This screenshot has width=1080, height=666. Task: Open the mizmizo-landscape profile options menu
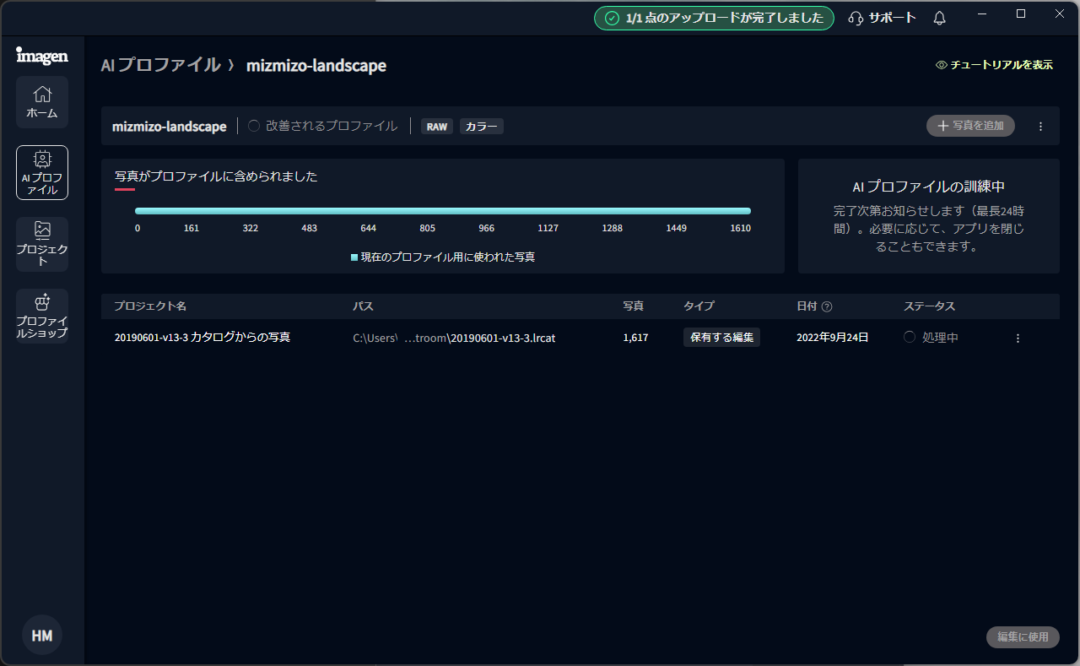pos(1040,126)
